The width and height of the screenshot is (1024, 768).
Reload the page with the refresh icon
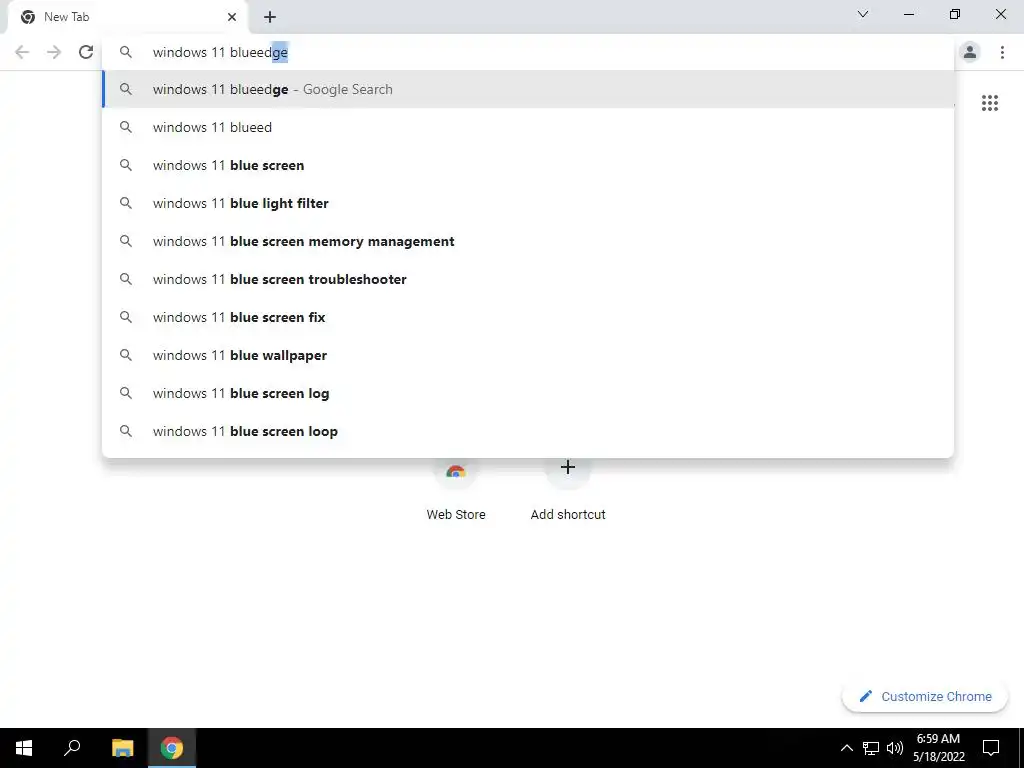coord(86,52)
